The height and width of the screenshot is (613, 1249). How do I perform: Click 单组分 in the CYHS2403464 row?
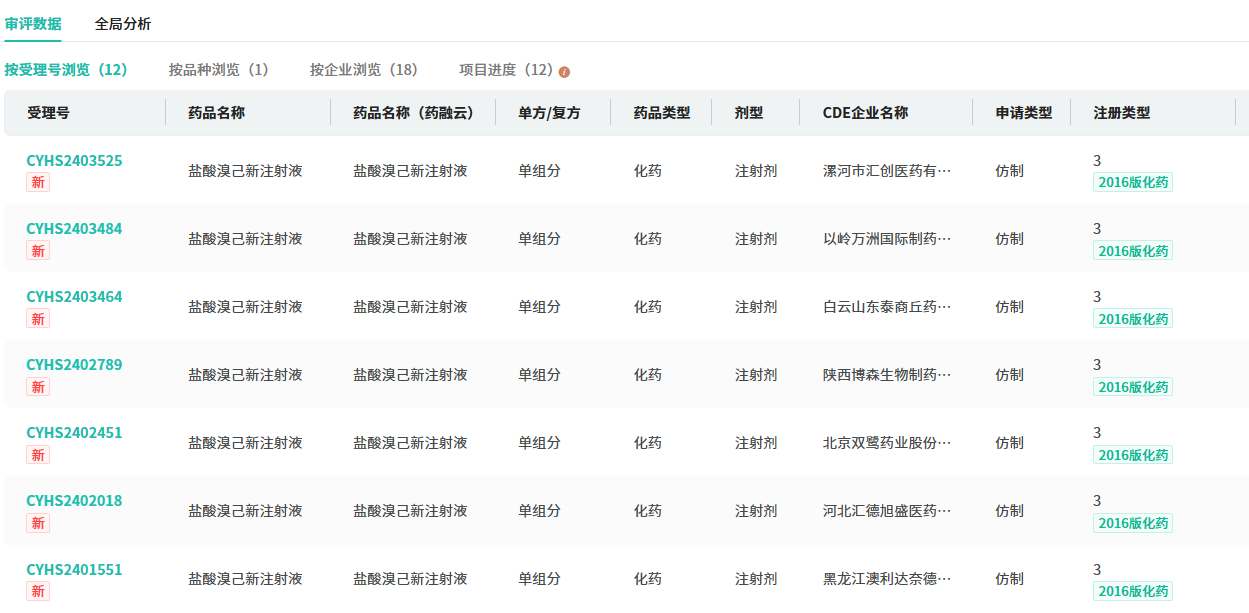[539, 307]
